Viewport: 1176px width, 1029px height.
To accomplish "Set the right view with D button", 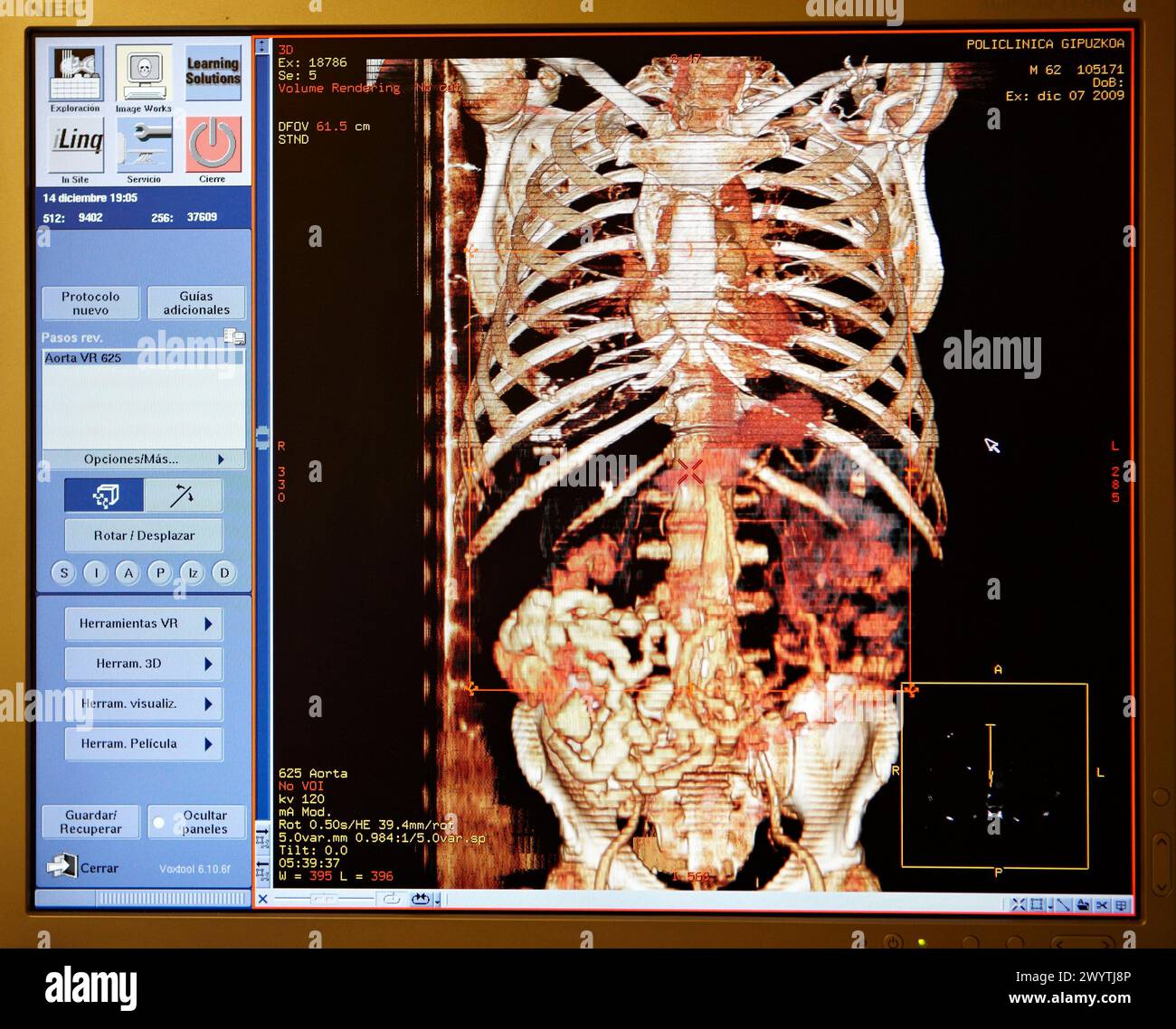I will pos(224,572).
